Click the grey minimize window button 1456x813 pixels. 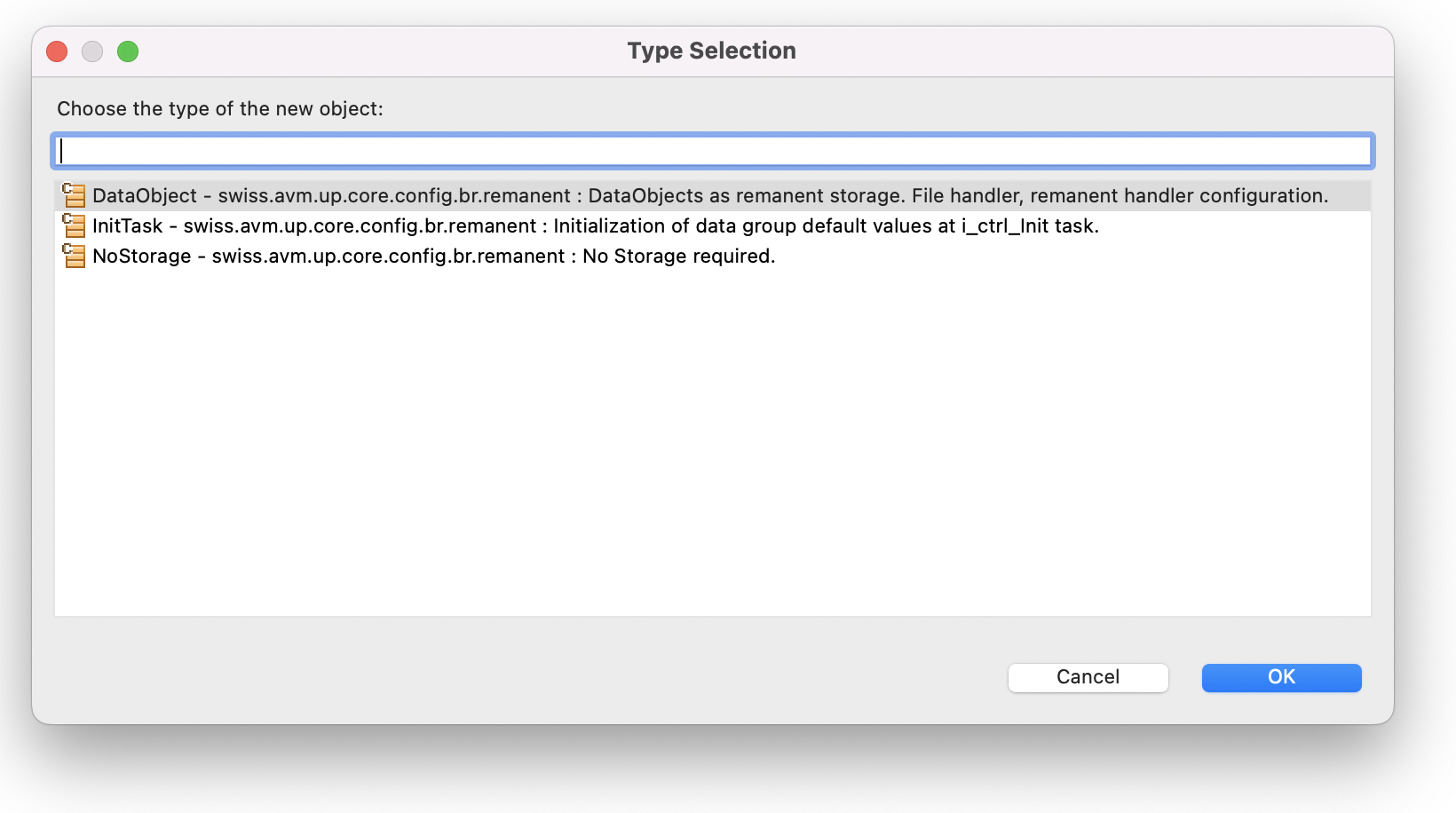[x=92, y=51]
